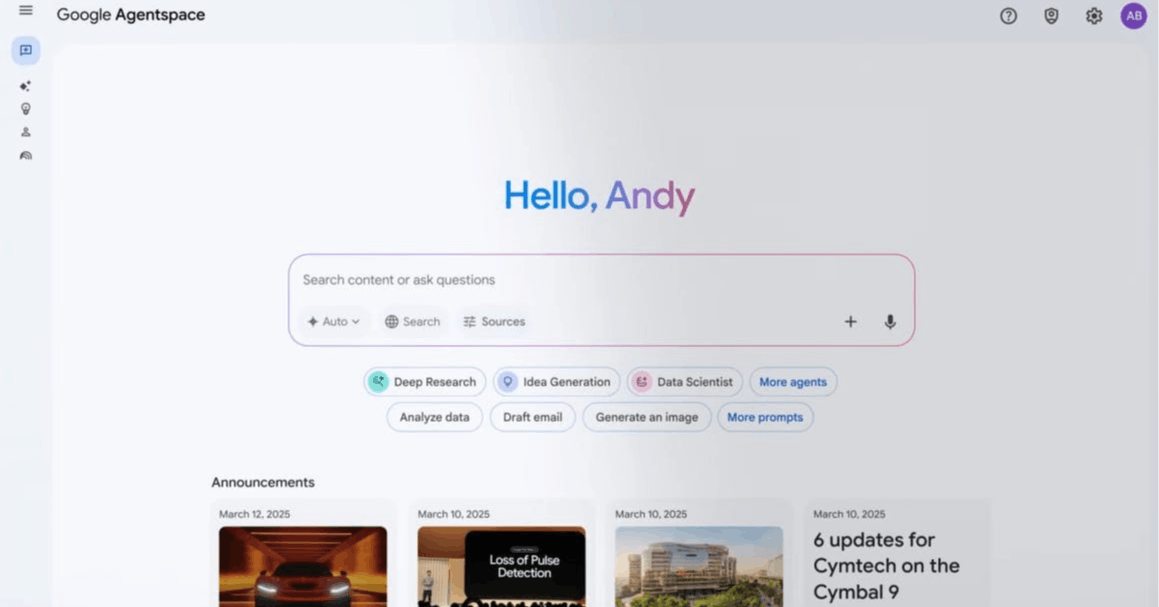This screenshot has height=607, width=1159.
Task: Click the broadcast feed sidebar icon
Action: (x=26, y=155)
